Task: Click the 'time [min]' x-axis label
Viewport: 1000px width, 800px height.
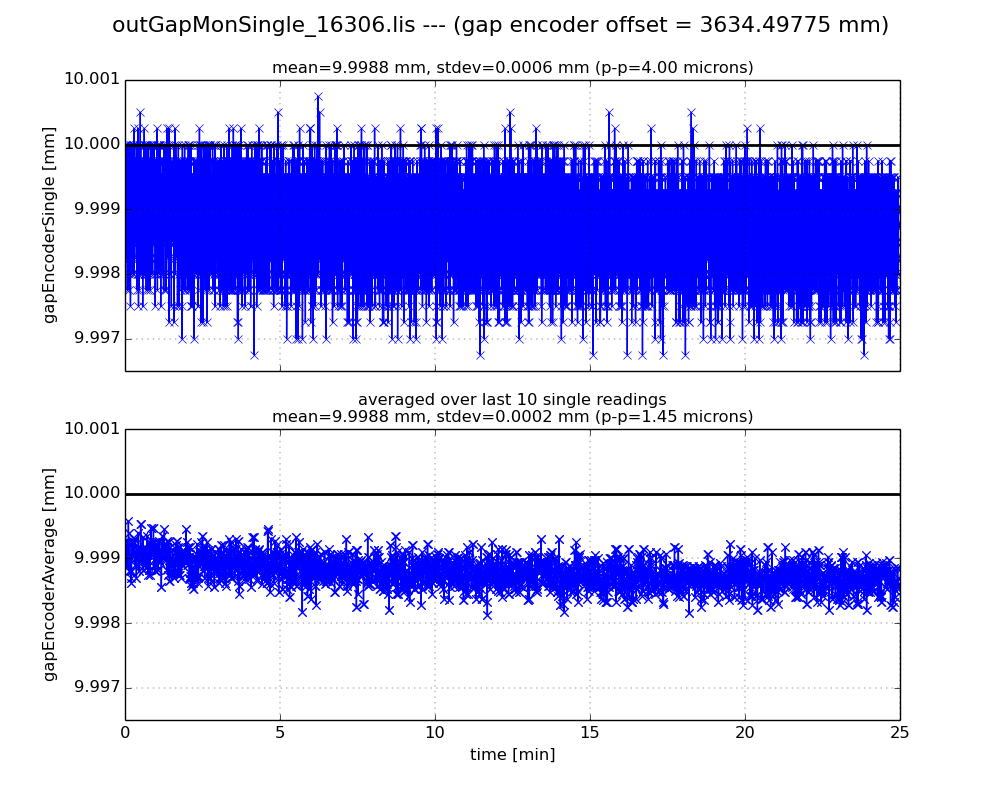Action: (512, 755)
